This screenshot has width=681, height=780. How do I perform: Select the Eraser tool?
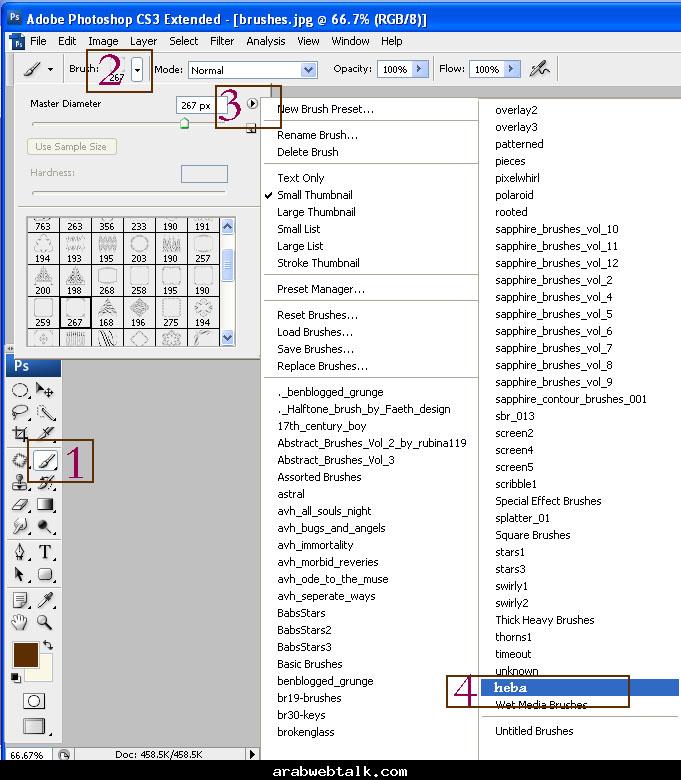pyautogui.click(x=20, y=504)
